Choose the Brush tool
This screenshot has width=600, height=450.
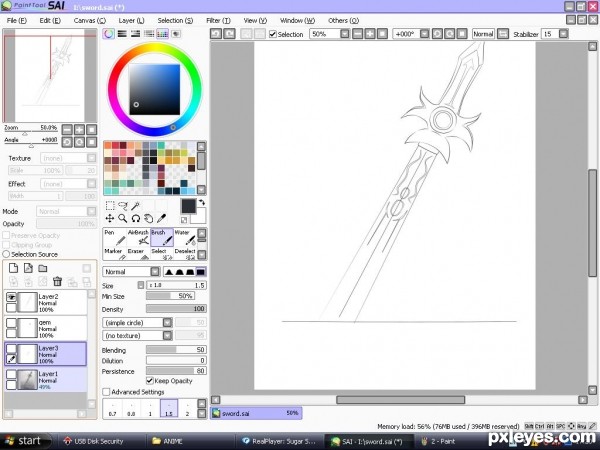162,238
